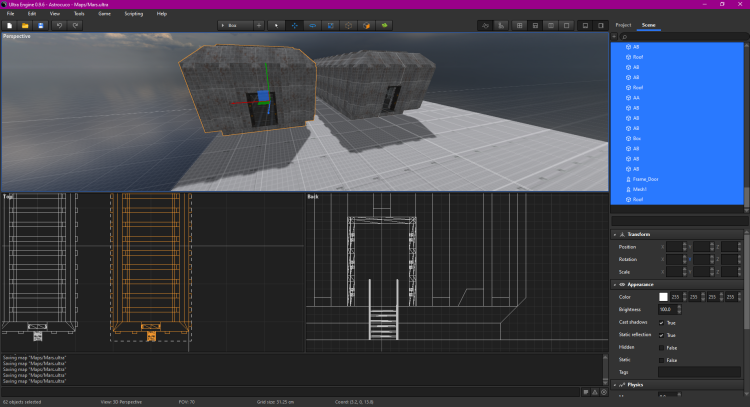The height and width of the screenshot is (407, 750).
Task: Click the New file toolbar icon
Action: (10, 24)
